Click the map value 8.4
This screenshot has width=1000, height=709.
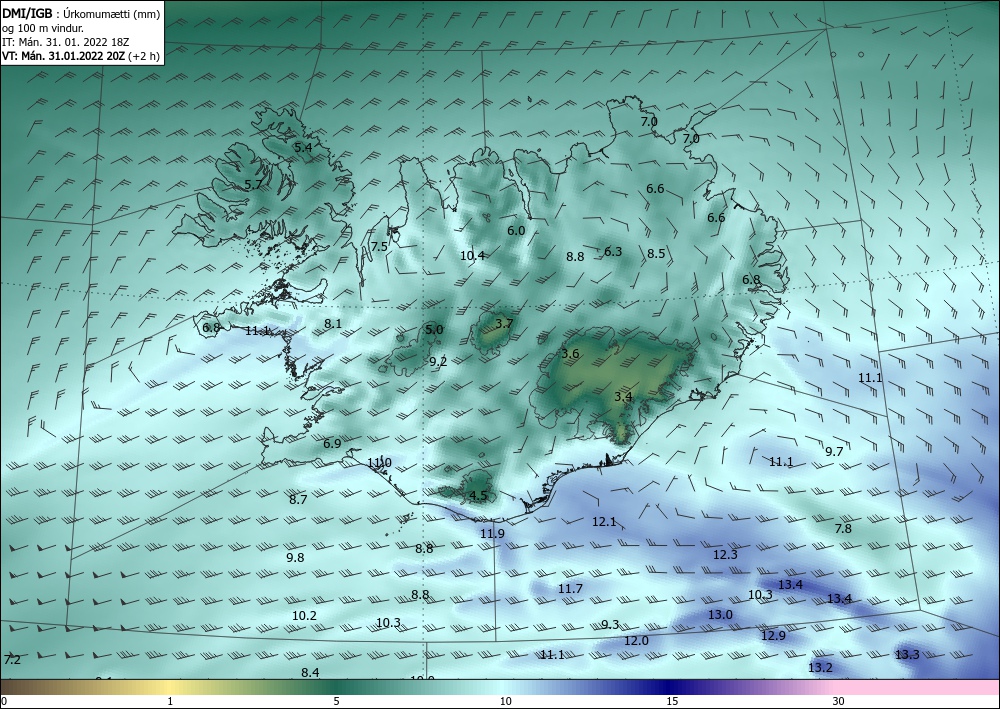(x=310, y=673)
